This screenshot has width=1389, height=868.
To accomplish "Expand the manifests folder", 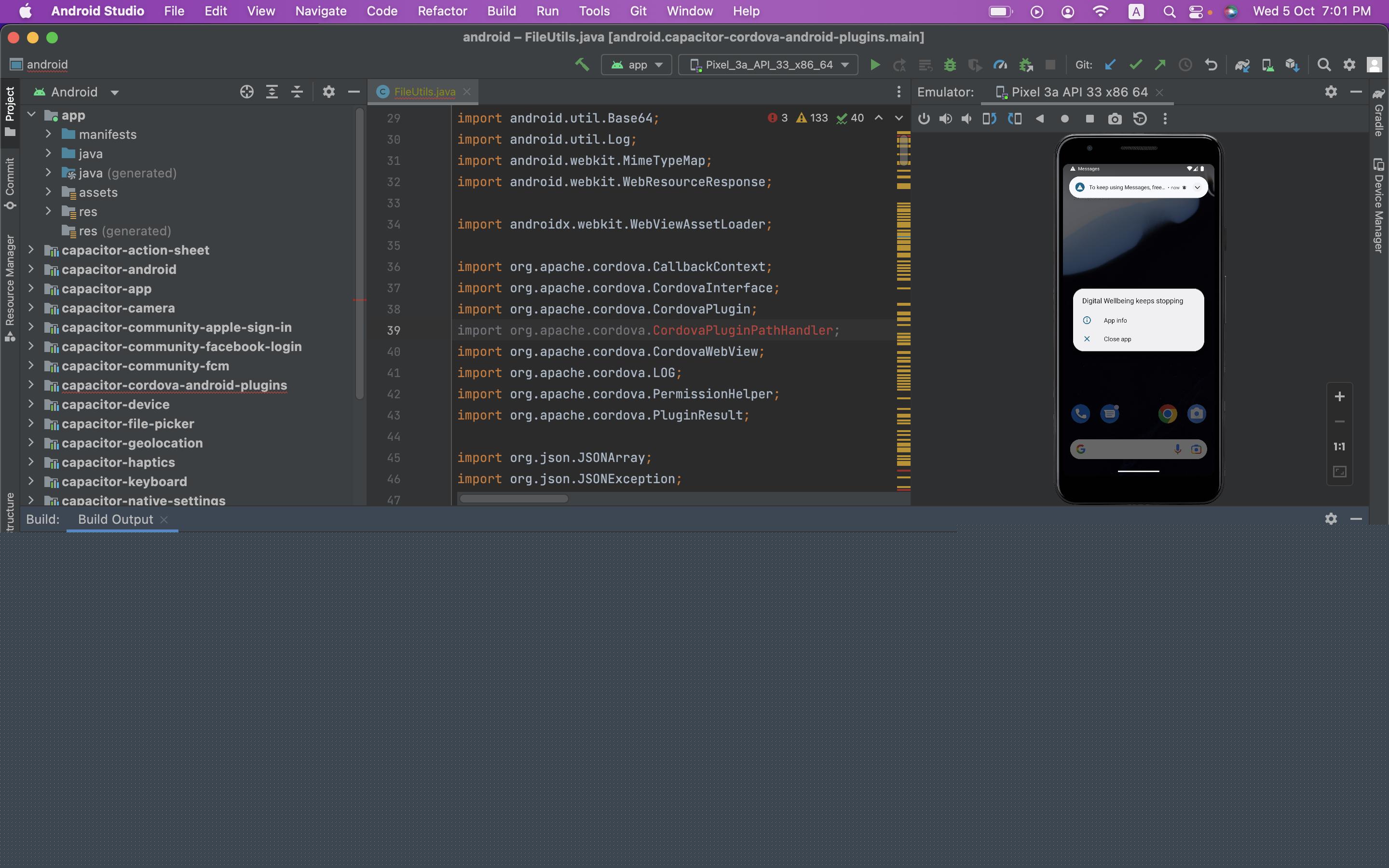I will tap(49, 135).
